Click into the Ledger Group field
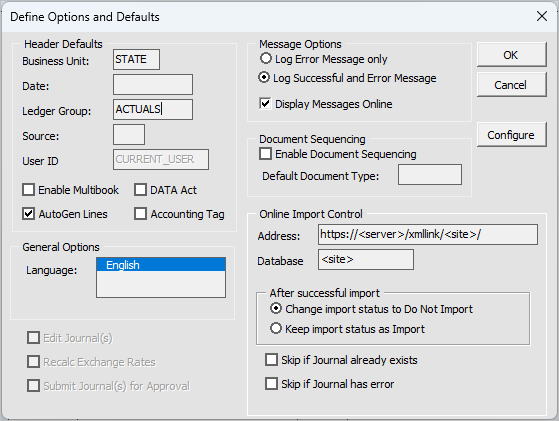This screenshot has width=559, height=421. [153, 109]
